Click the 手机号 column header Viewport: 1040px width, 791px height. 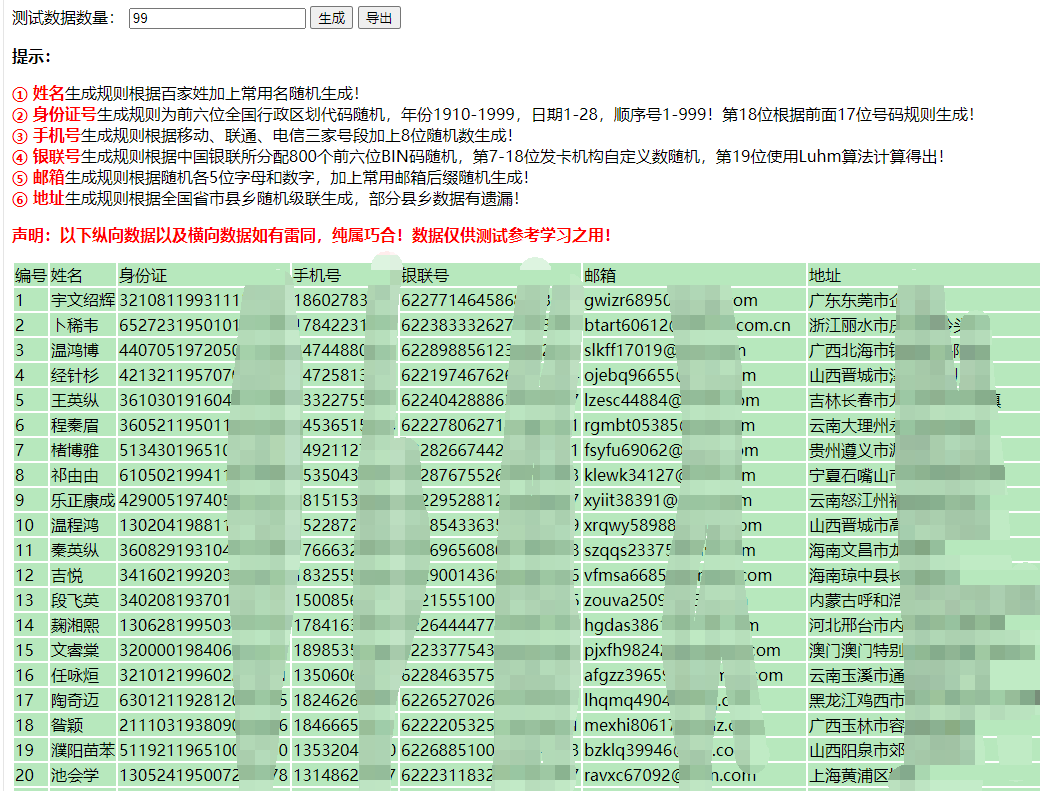point(317,276)
